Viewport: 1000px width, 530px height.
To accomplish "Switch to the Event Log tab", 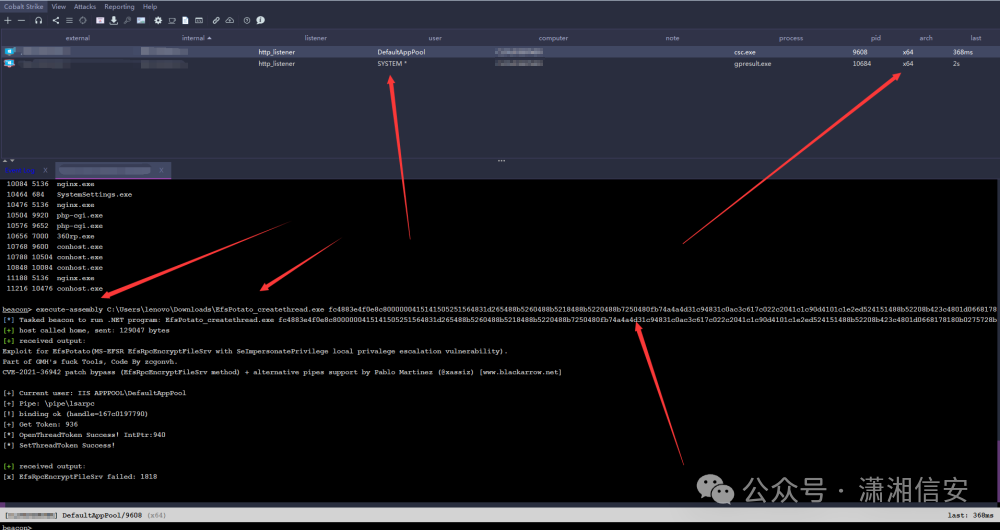I will tap(20, 170).
